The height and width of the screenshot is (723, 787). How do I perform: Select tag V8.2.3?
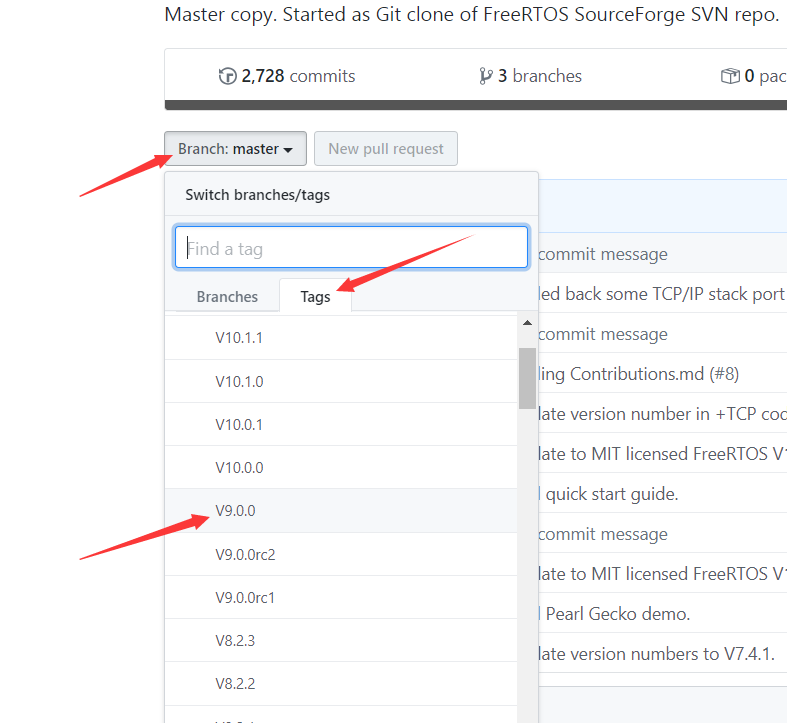click(235, 640)
